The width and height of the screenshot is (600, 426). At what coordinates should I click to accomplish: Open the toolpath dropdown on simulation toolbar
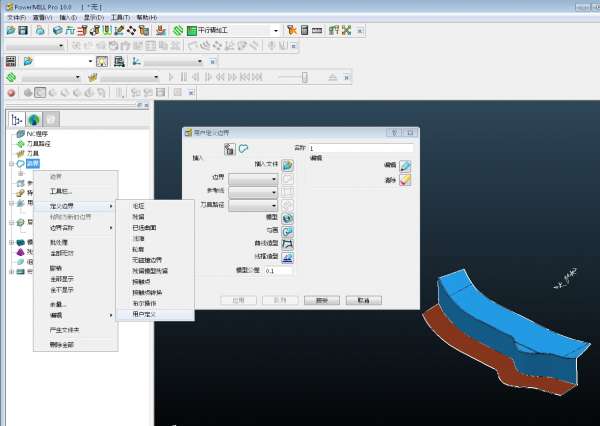coord(78,77)
